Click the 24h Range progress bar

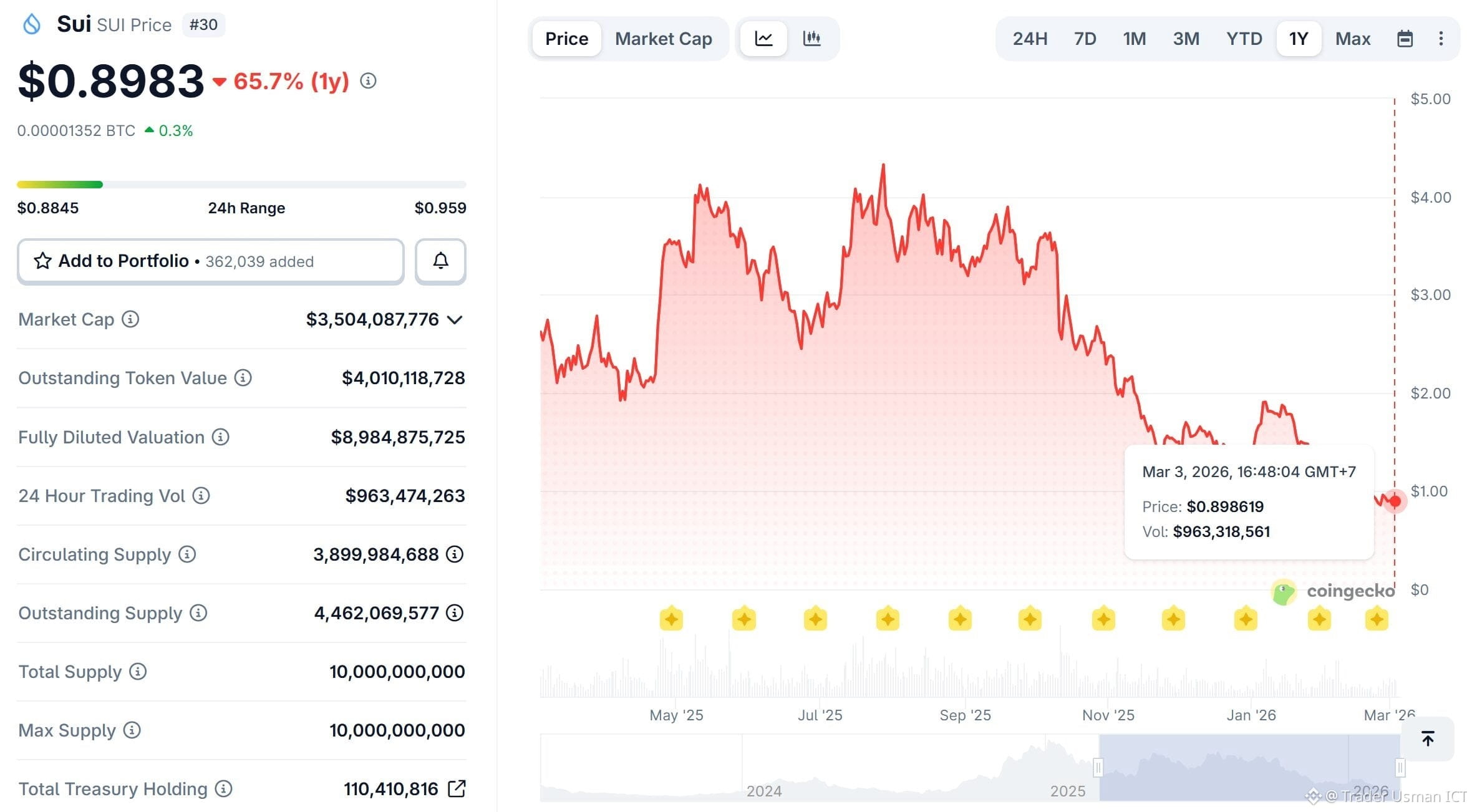241,185
